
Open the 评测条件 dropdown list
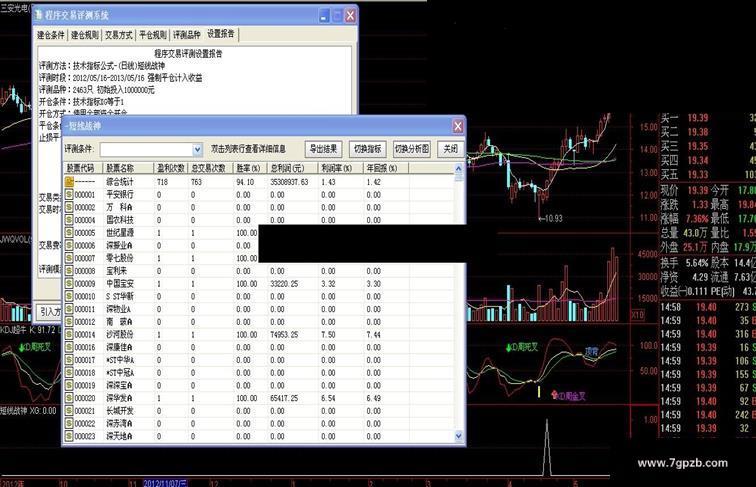coord(197,149)
